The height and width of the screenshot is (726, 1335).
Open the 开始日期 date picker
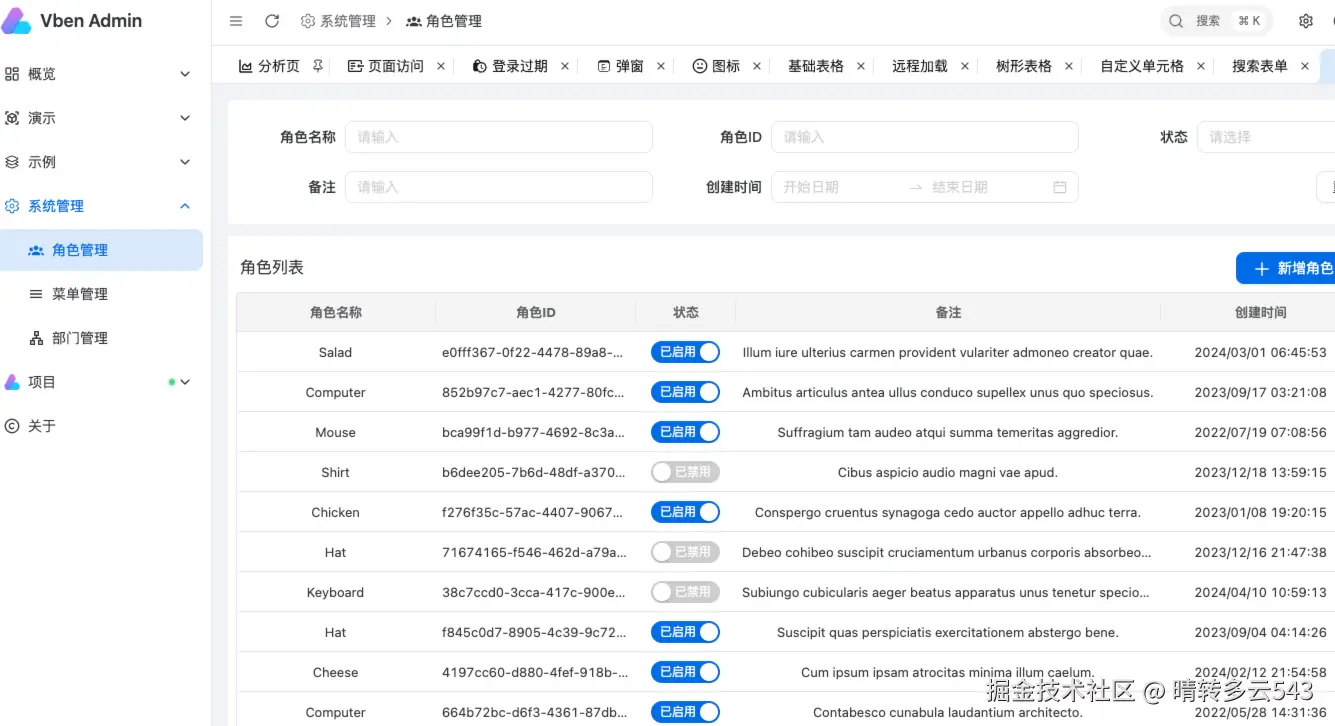click(x=840, y=187)
